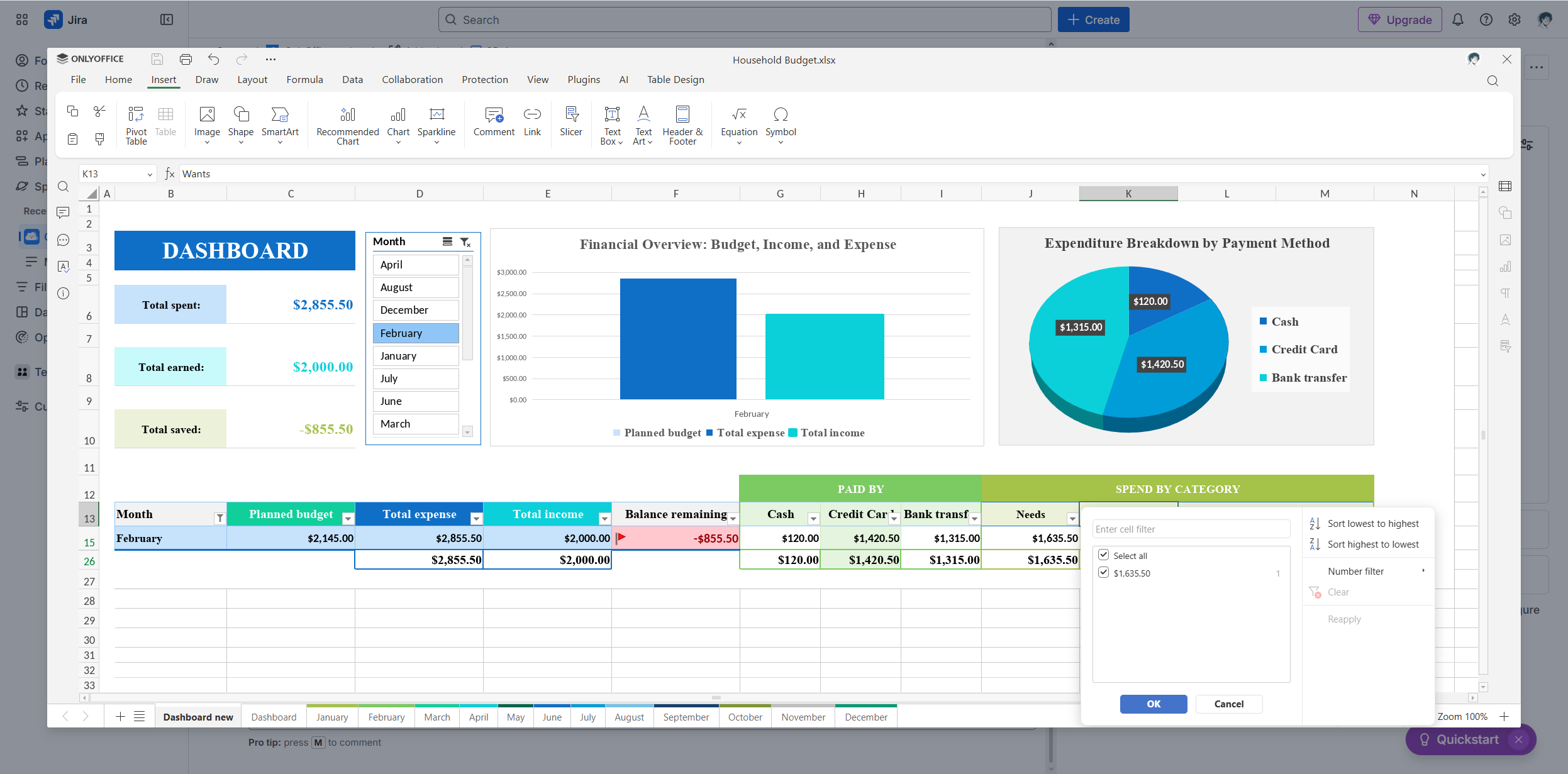Click the Upgrade button in Jira
The height and width of the screenshot is (774, 1568).
(x=1399, y=19)
